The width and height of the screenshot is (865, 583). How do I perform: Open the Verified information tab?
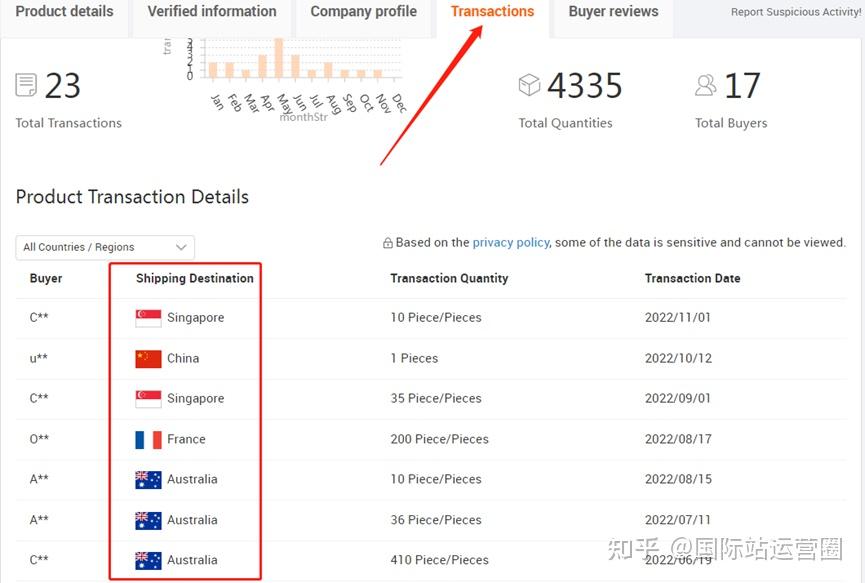(x=212, y=12)
